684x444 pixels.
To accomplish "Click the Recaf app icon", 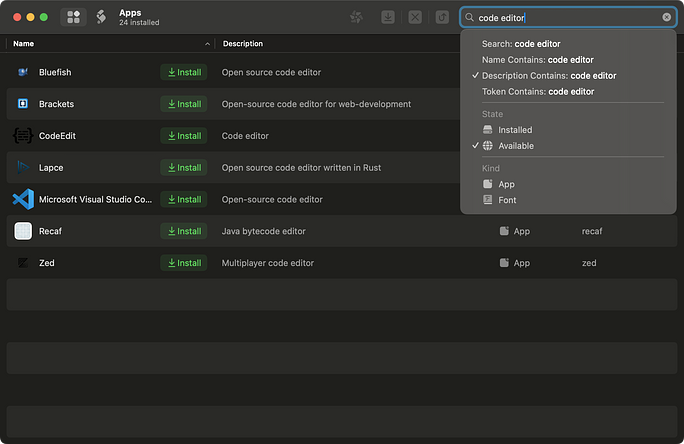I will pos(23,231).
